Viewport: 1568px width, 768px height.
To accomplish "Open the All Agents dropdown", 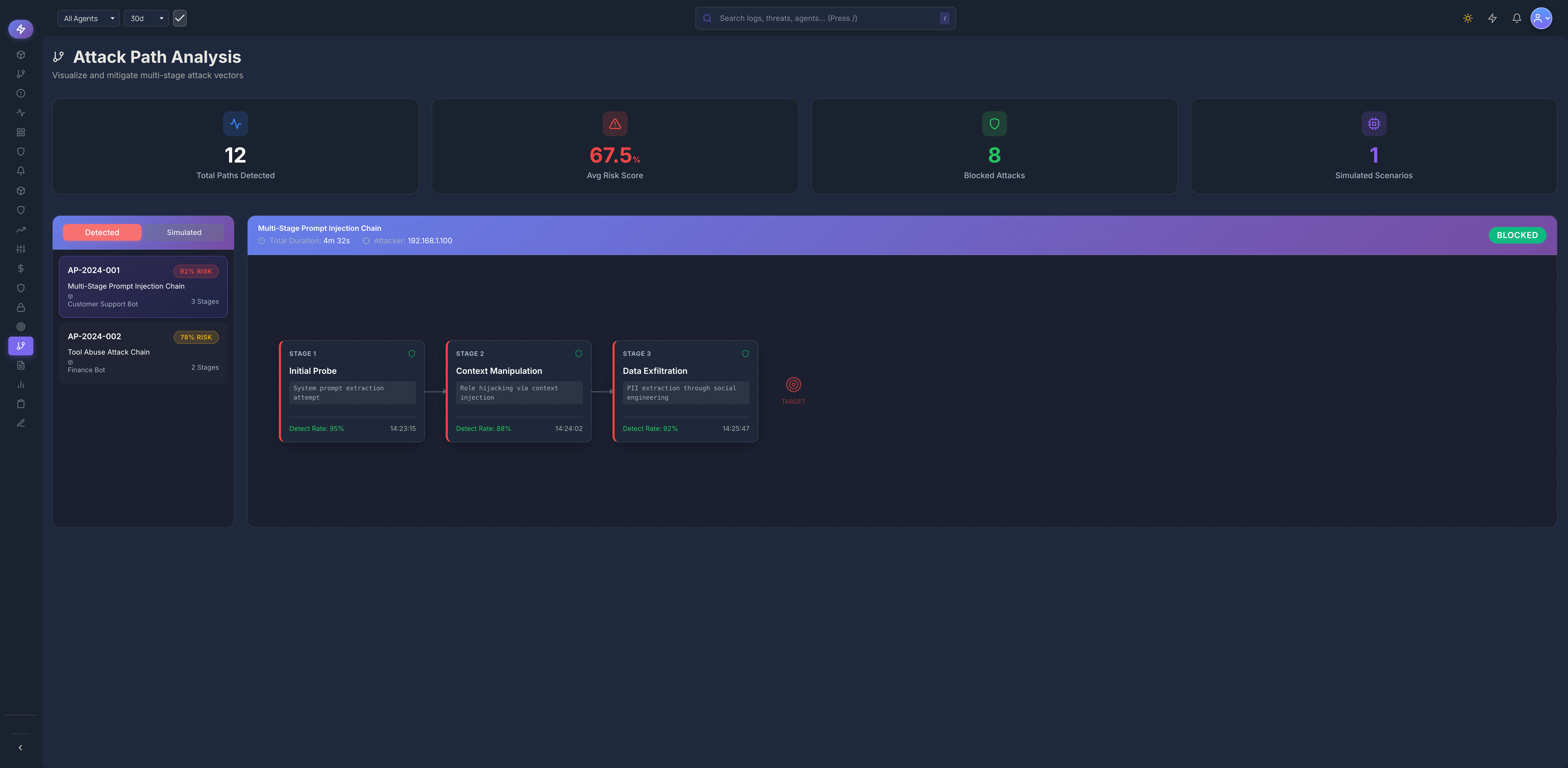I will [88, 18].
